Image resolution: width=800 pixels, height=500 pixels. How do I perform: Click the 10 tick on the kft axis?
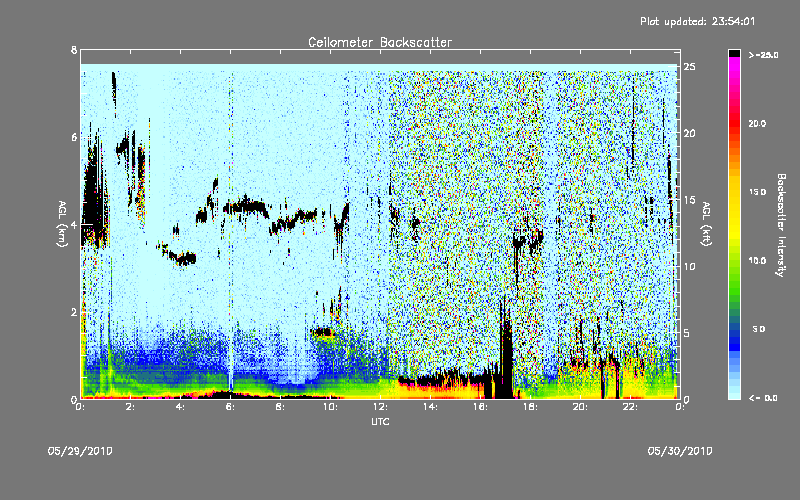(x=690, y=266)
